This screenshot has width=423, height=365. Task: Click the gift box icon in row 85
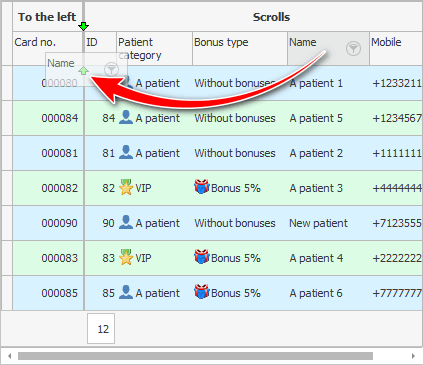[202, 292]
